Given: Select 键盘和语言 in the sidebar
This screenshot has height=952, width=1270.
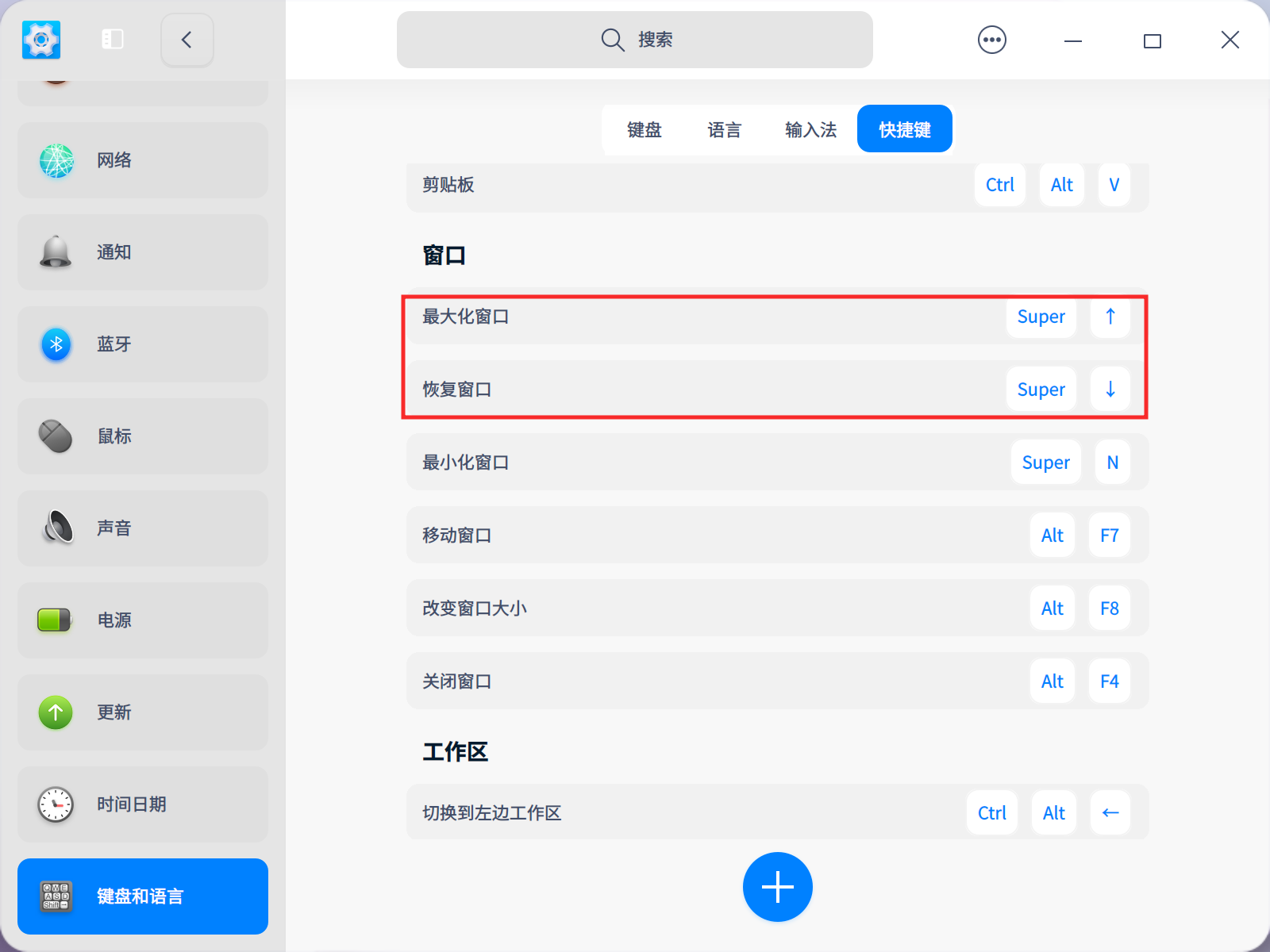Looking at the screenshot, I should coord(142,896).
